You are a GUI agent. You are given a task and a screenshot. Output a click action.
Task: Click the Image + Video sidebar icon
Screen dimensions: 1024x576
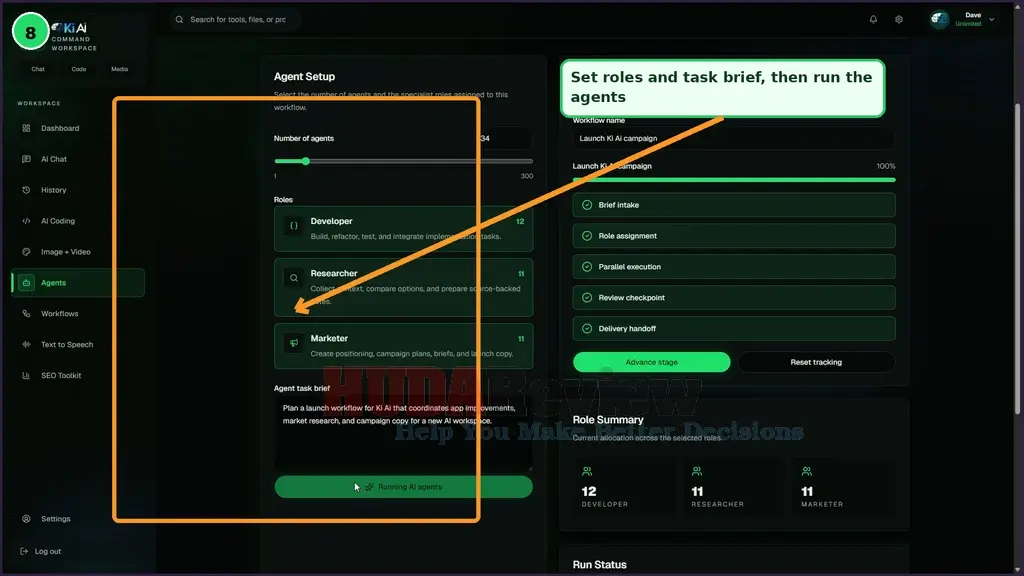click(26, 251)
